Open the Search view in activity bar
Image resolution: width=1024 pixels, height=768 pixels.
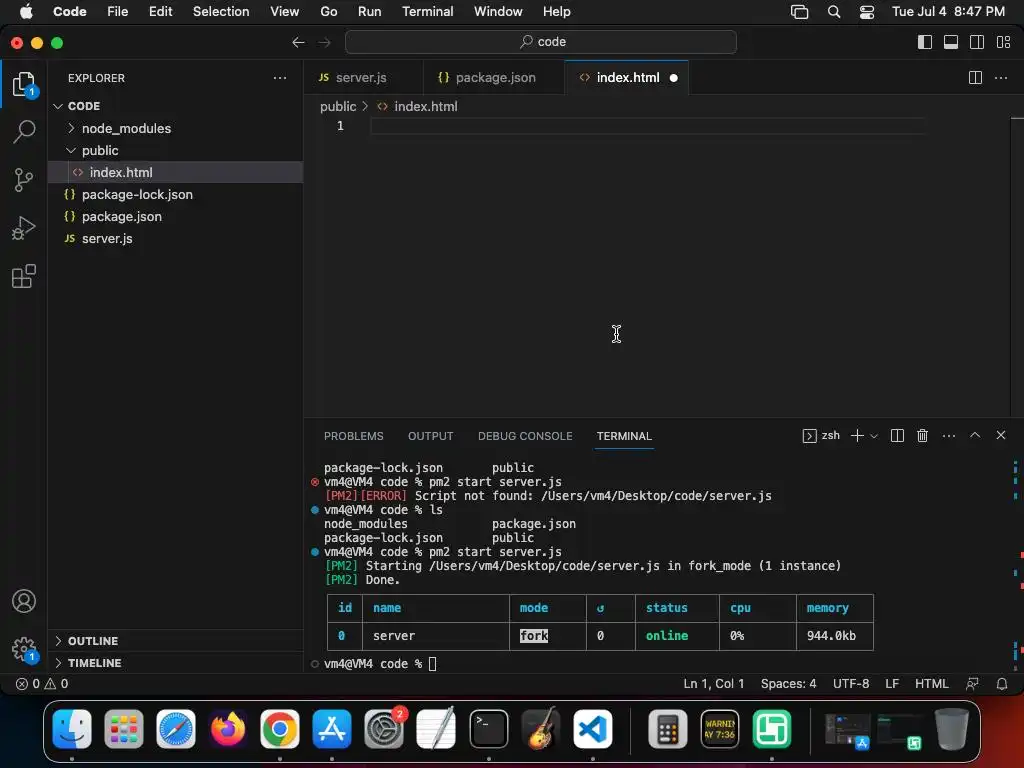[24, 131]
